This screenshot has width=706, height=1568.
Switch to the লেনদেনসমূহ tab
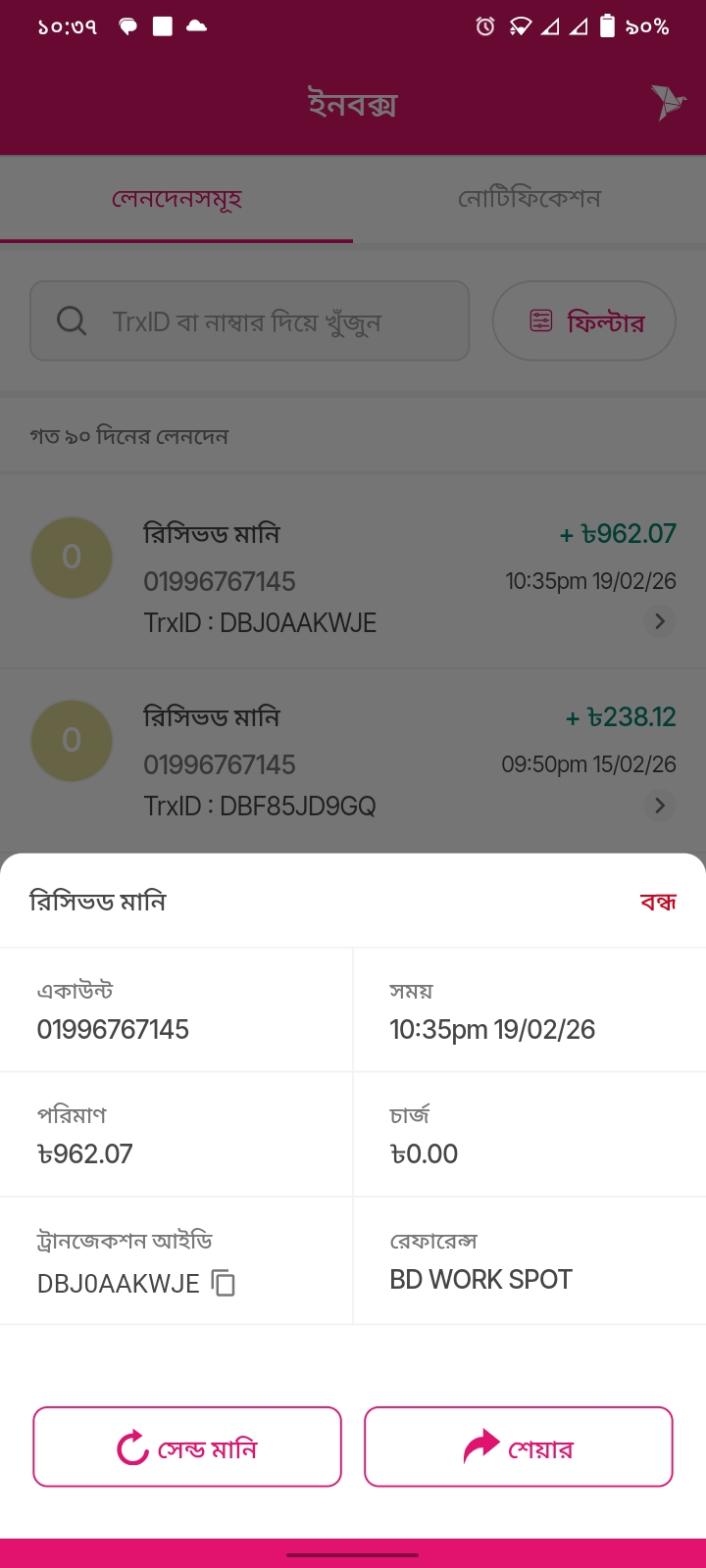pos(176,199)
